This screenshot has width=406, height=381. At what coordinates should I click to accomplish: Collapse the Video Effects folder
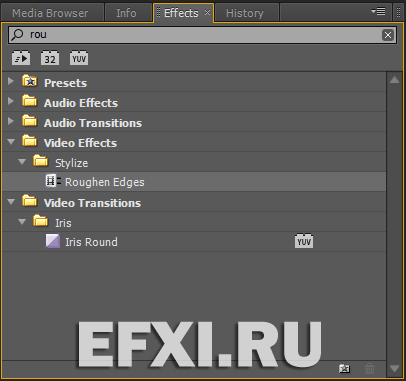click(11, 142)
